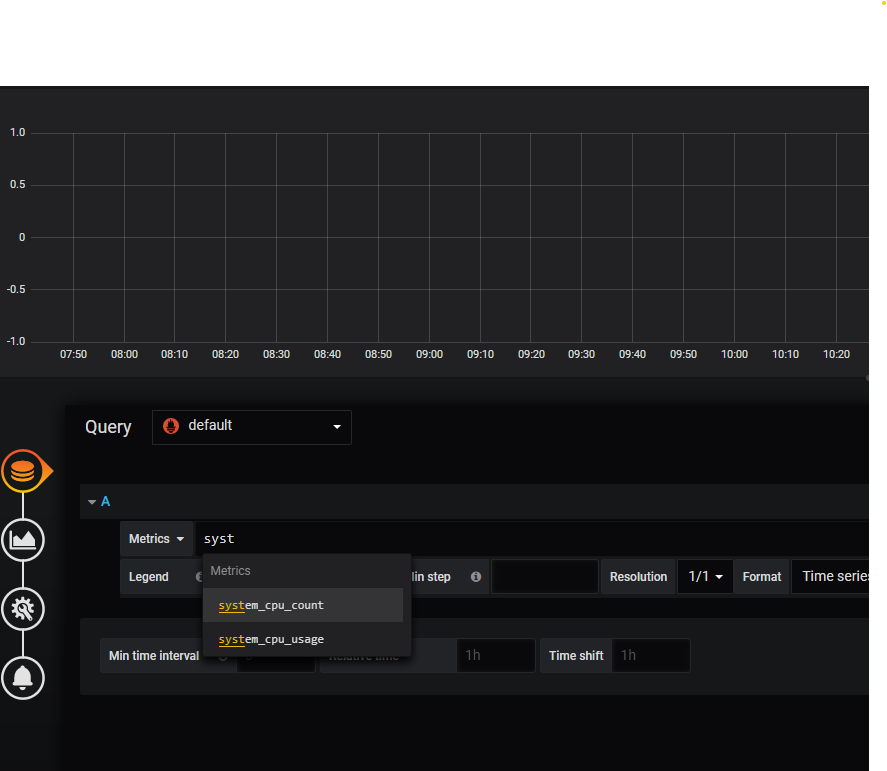
Task: Open the Queries tab database icon
Action: [x=23, y=471]
